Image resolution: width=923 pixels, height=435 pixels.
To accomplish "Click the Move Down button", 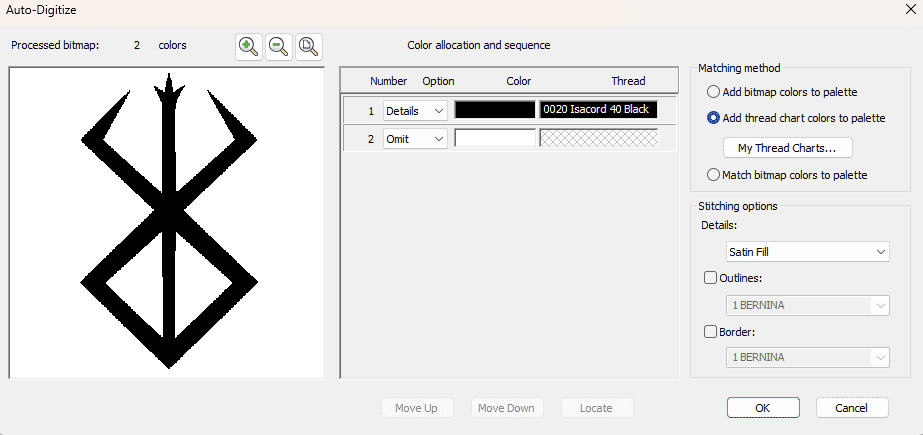I will click(x=507, y=408).
